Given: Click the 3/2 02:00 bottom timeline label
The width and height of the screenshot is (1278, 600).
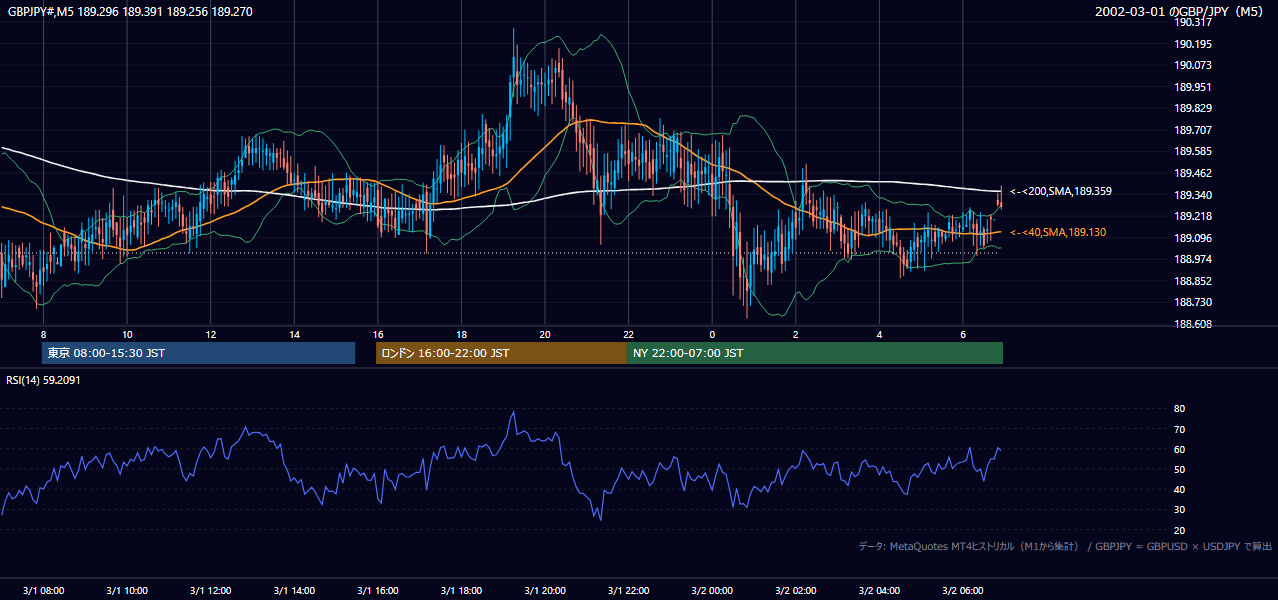Looking at the screenshot, I should coord(796,590).
